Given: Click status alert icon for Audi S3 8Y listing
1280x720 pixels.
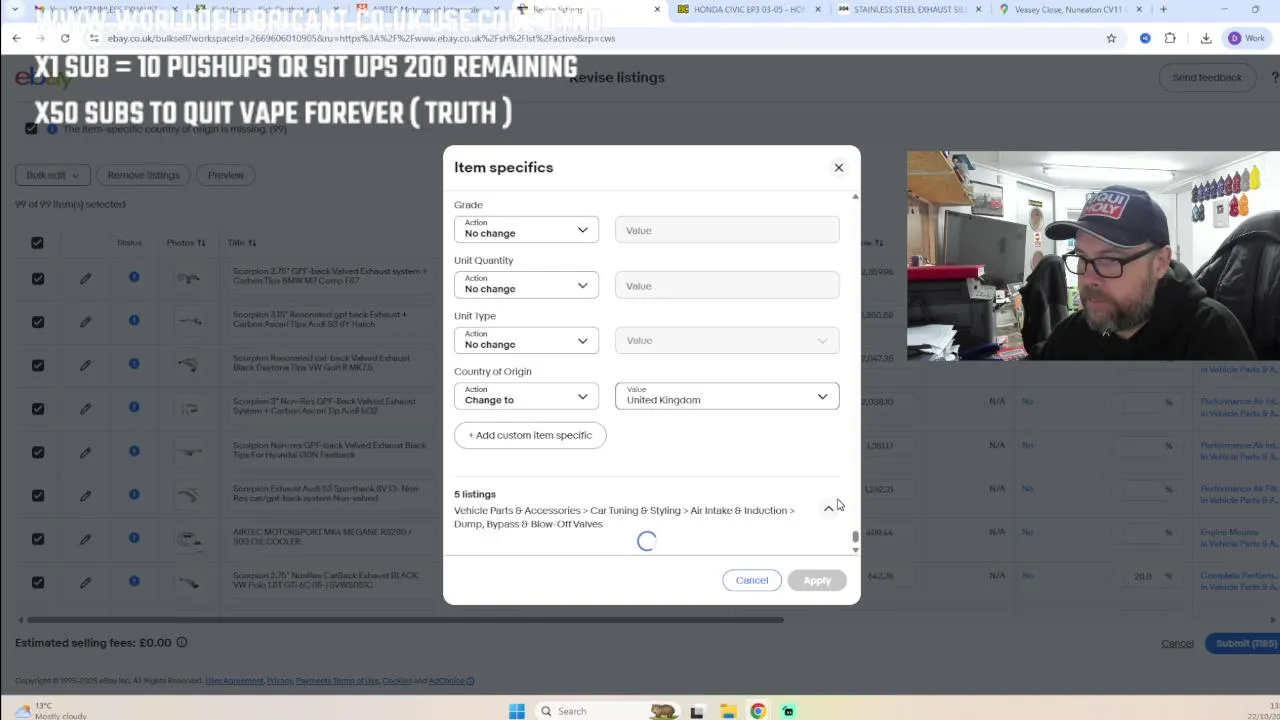Looking at the screenshot, I should tap(134, 320).
